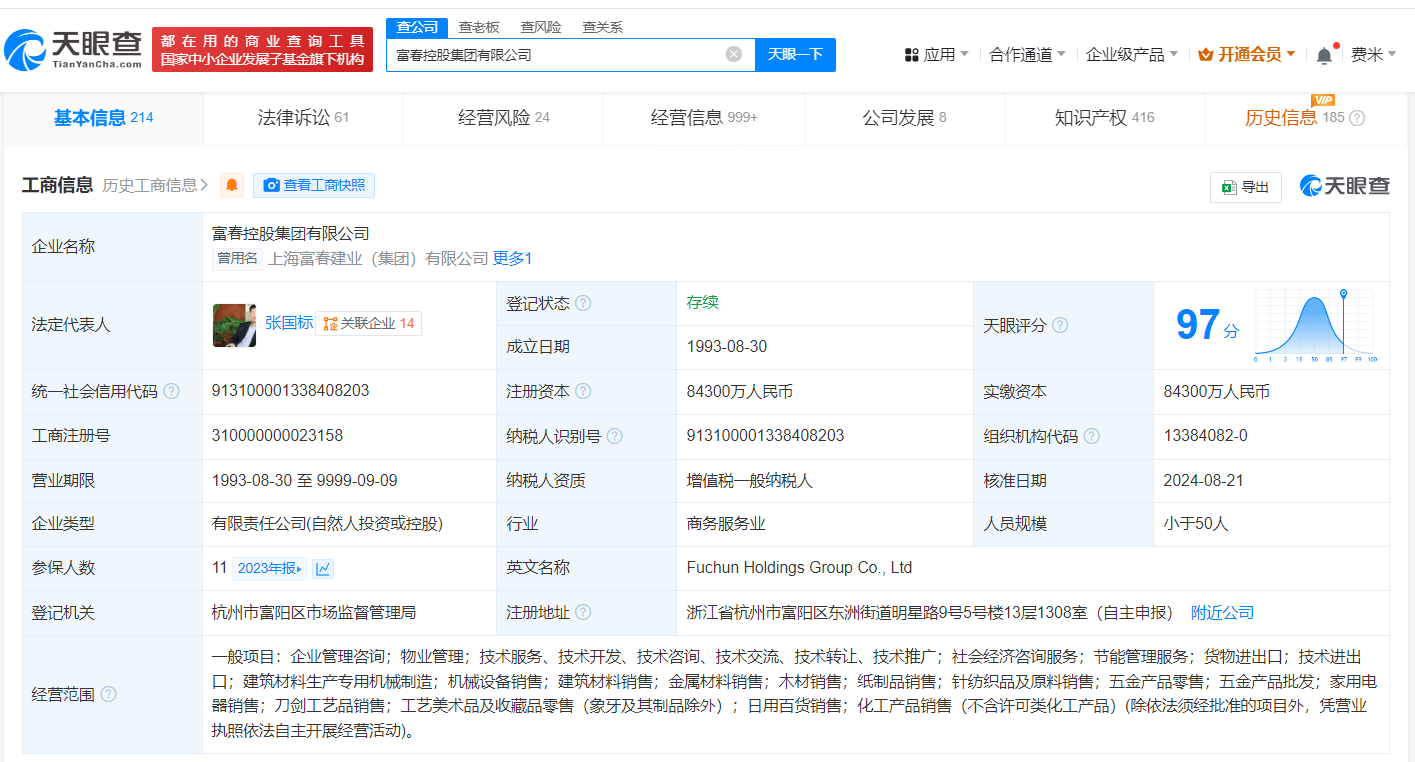Select the 经营信息 tab
The height and width of the screenshot is (762, 1415).
point(703,118)
